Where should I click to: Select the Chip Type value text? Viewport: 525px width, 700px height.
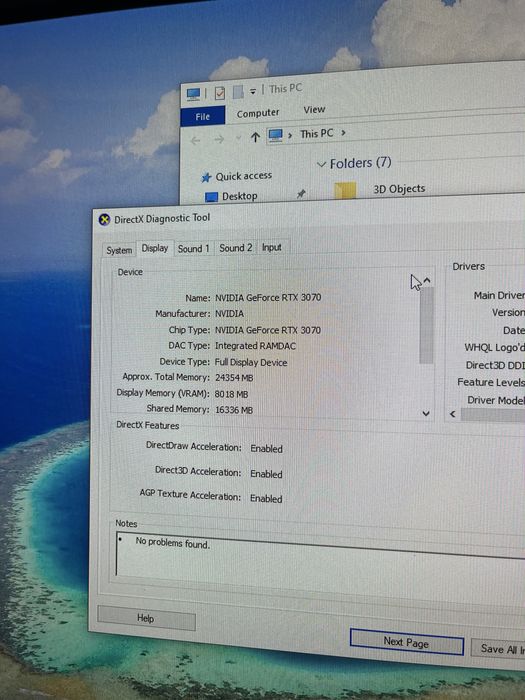[x=268, y=330]
